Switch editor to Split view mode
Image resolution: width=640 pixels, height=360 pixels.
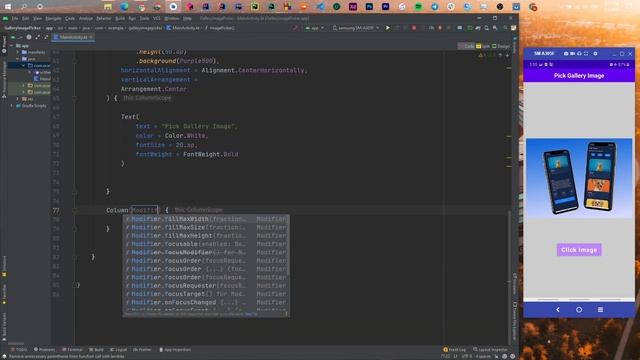coord(483,46)
